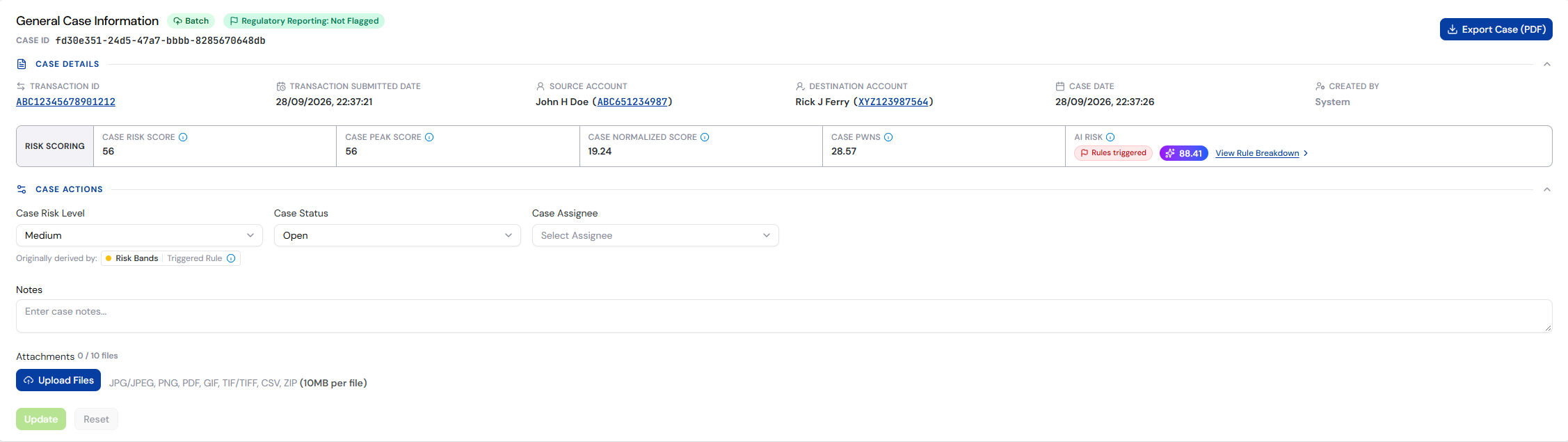This screenshot has width=1568, height=442.
Task: Click info icon beside Case Peak Score
Action: click(x=429, y=137)
